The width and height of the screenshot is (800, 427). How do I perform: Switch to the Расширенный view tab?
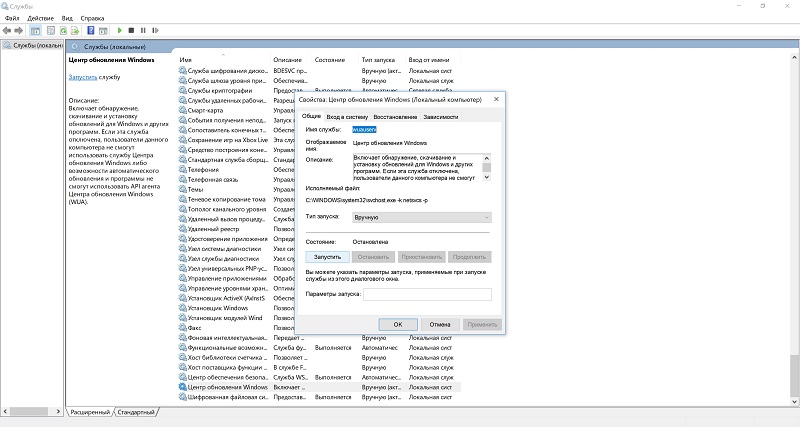pyautogui.click(x=90, y=412)
